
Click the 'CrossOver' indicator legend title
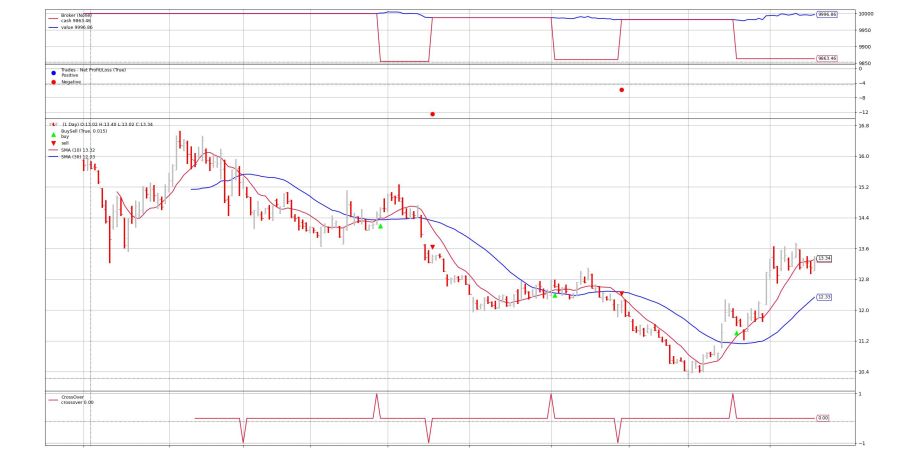click(72, 397)
